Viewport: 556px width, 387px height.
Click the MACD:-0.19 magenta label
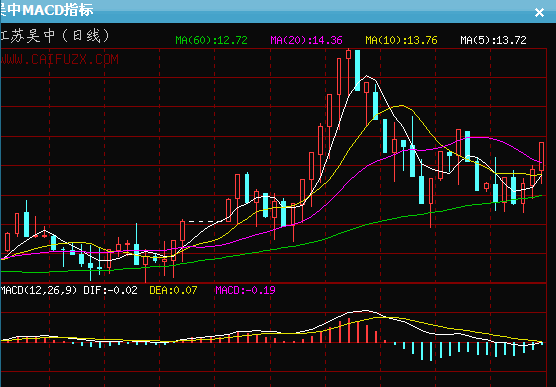245,290
